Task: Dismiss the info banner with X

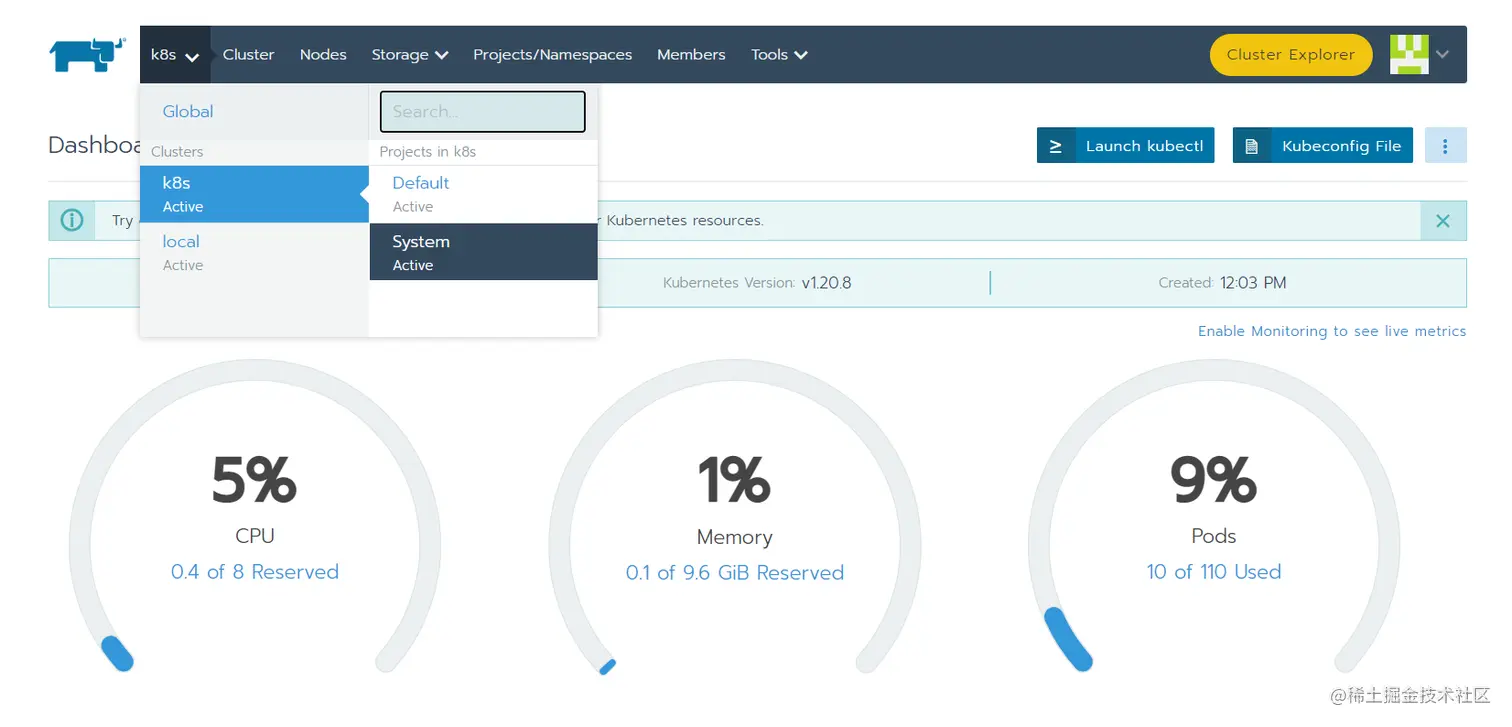Action: tap(1443, 221)
